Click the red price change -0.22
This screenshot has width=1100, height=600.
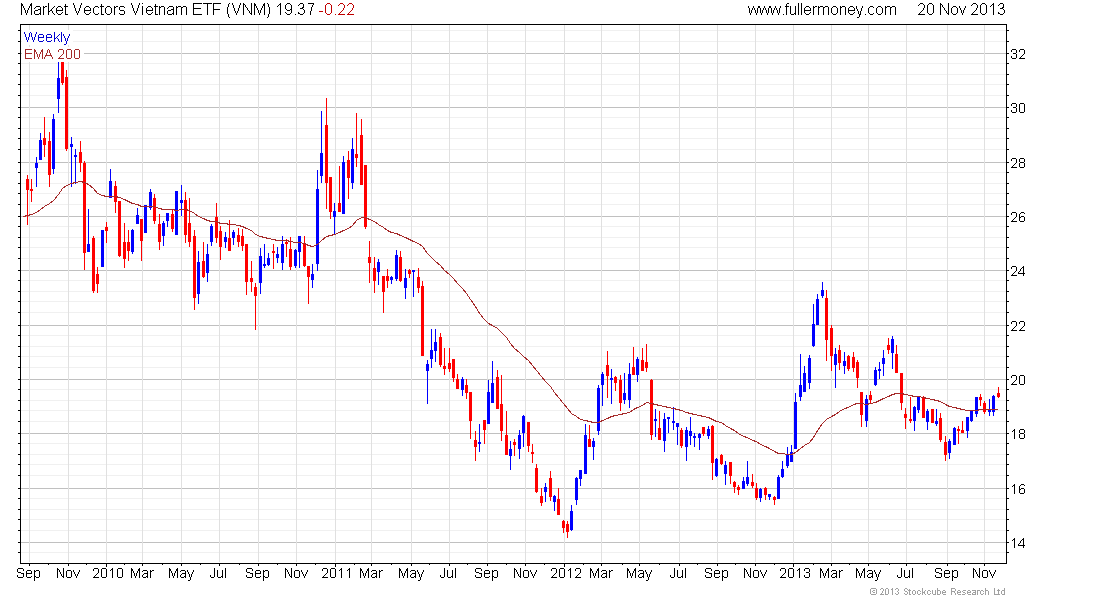[337, 10]
